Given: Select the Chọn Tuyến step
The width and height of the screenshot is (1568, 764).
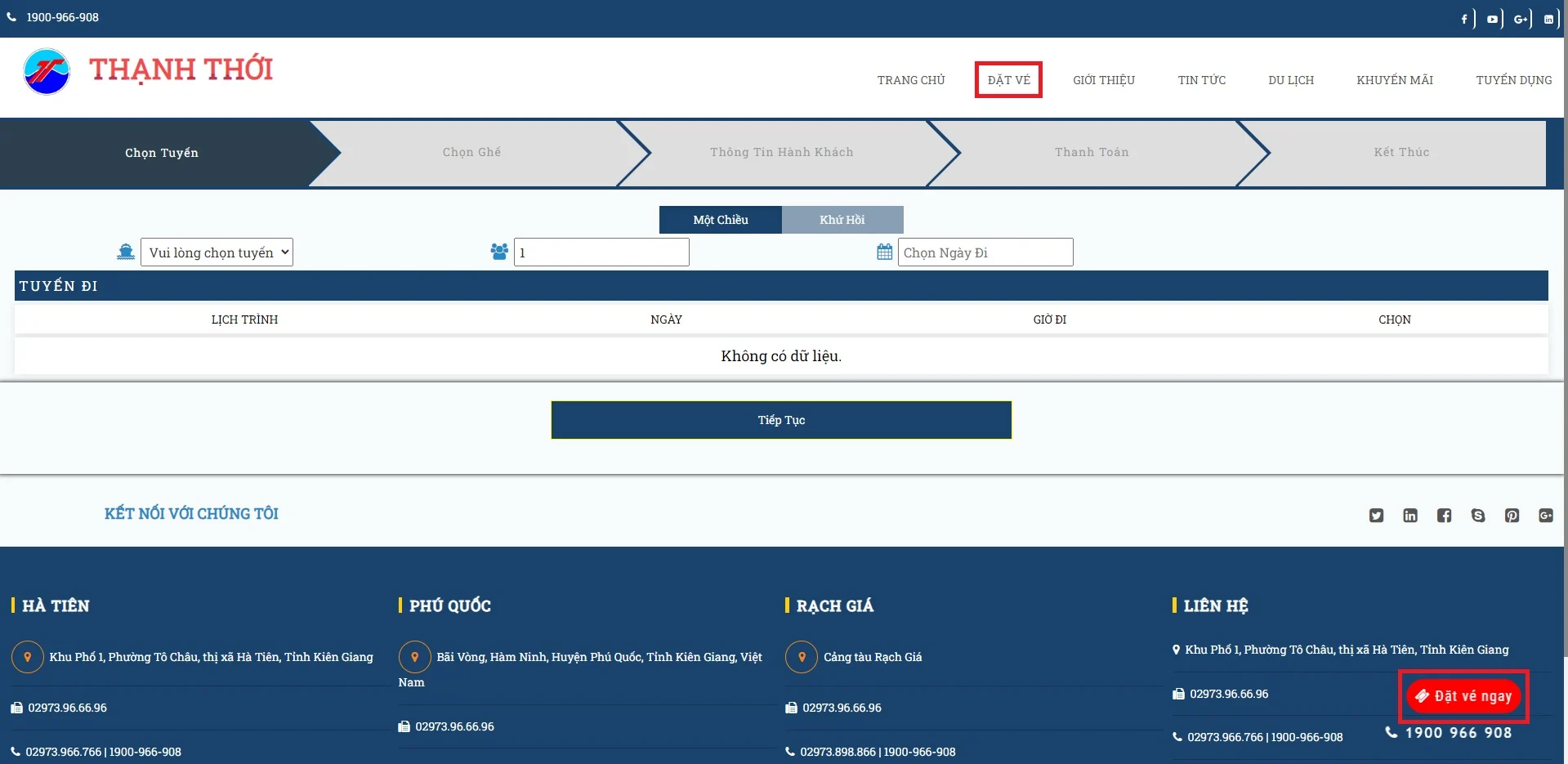Looking at the screenshot, I should 162,153.
